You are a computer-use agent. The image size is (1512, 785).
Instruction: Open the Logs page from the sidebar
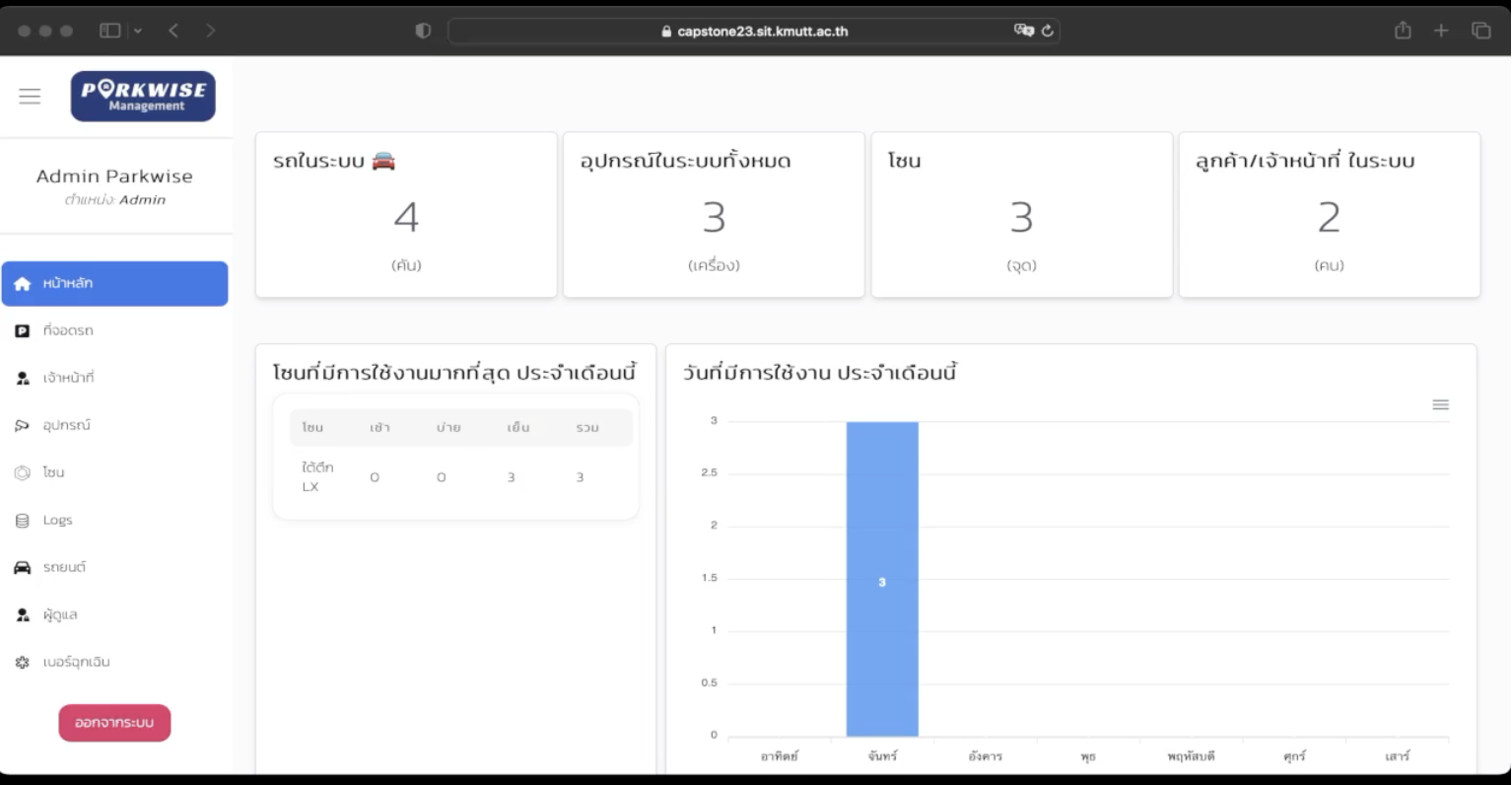tap(57, 520)
